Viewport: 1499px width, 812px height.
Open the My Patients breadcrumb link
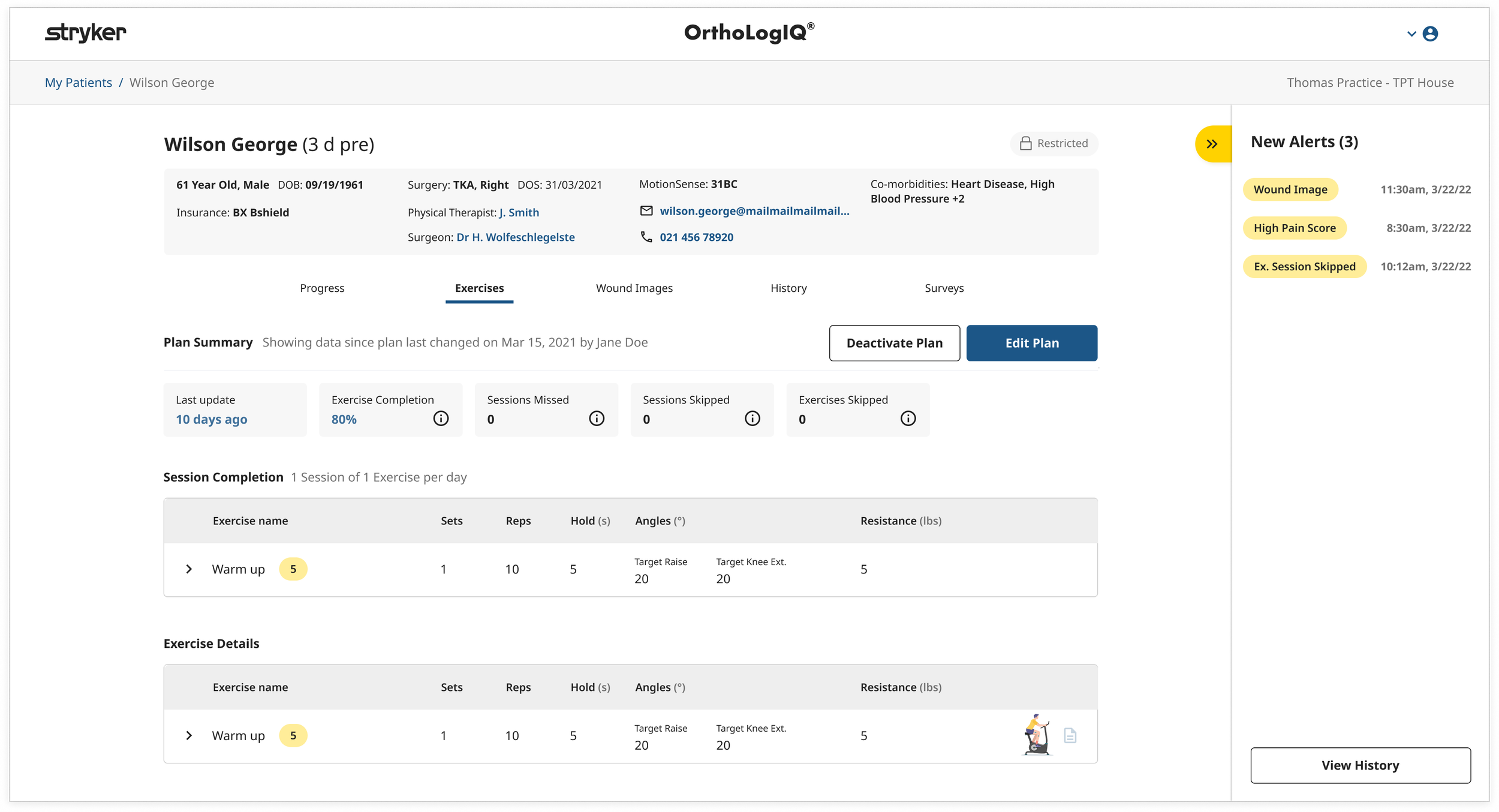(79, 83)
